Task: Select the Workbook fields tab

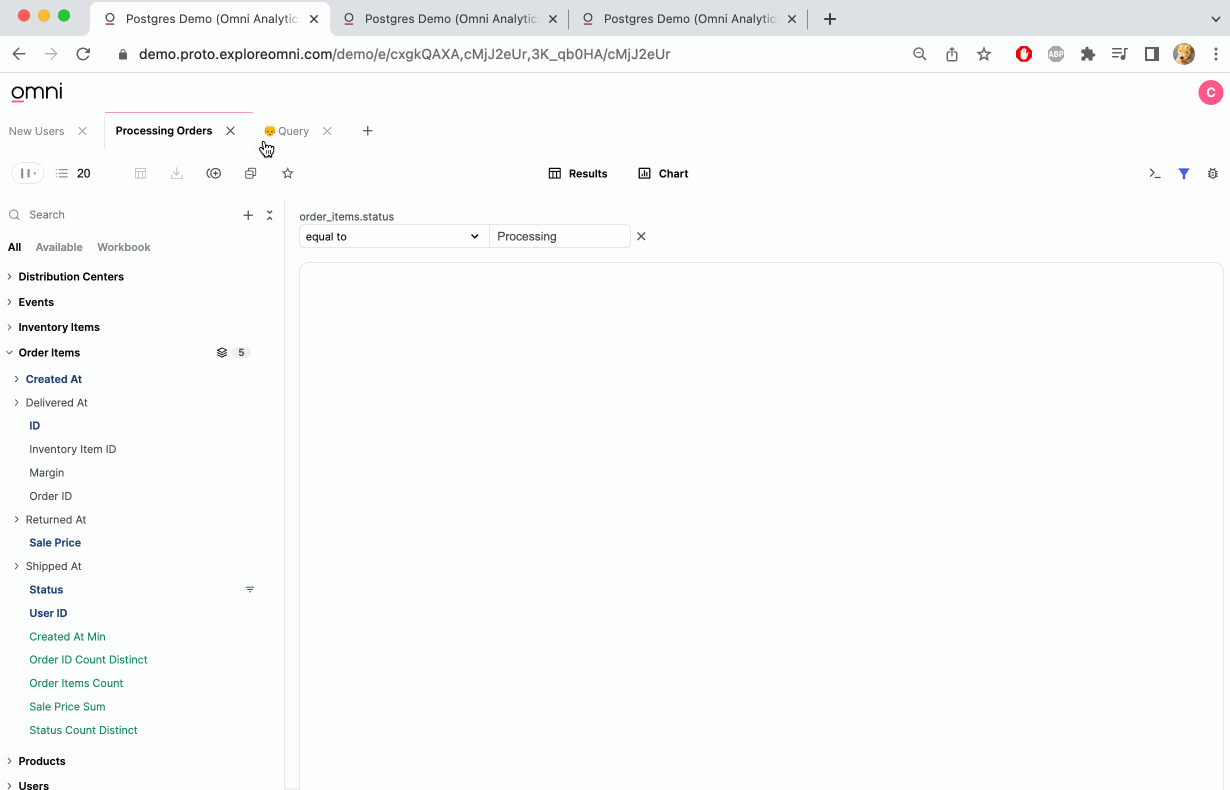Action: tap(124, 247)
